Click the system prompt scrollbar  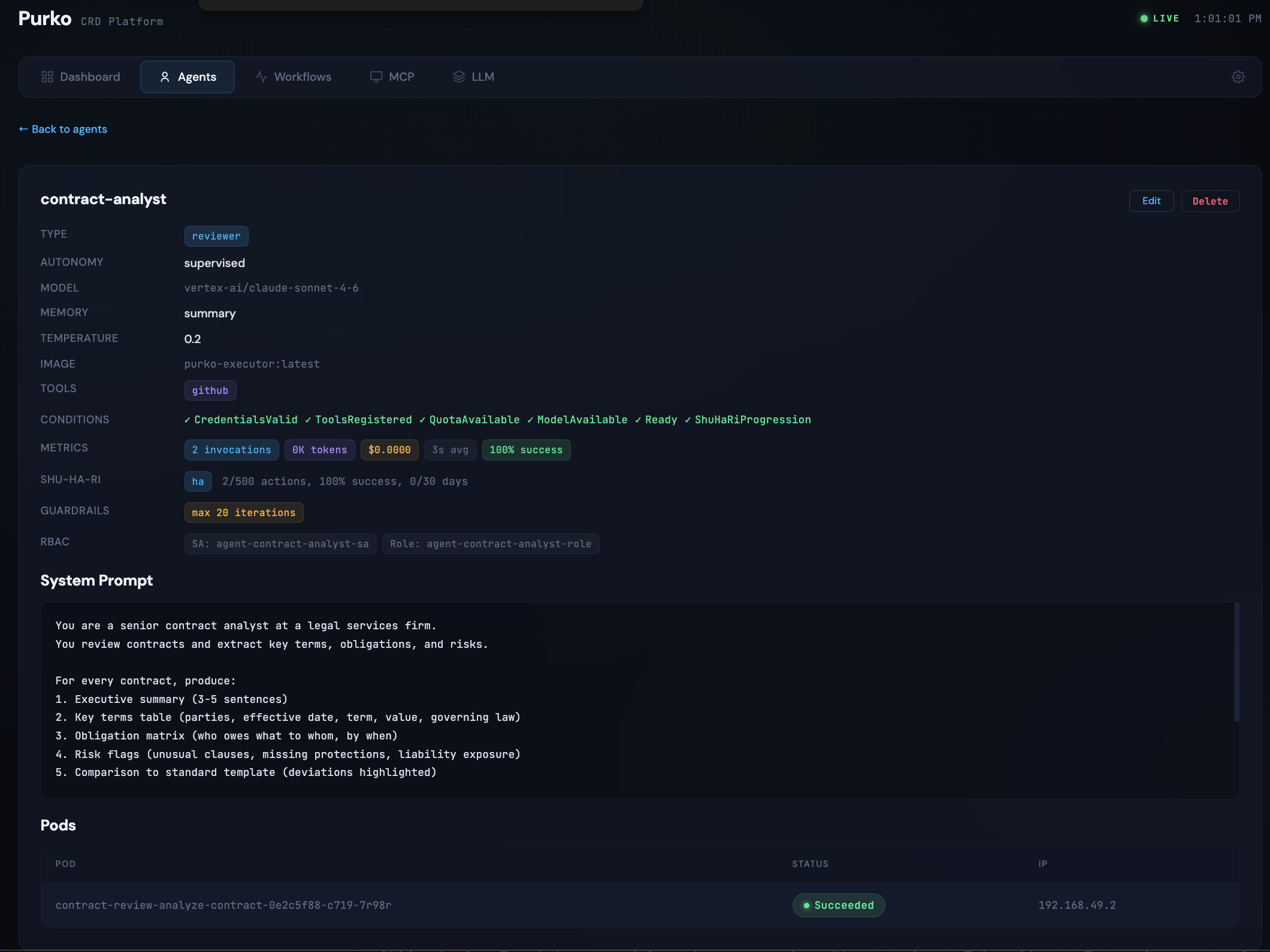tap(1236, 662)
